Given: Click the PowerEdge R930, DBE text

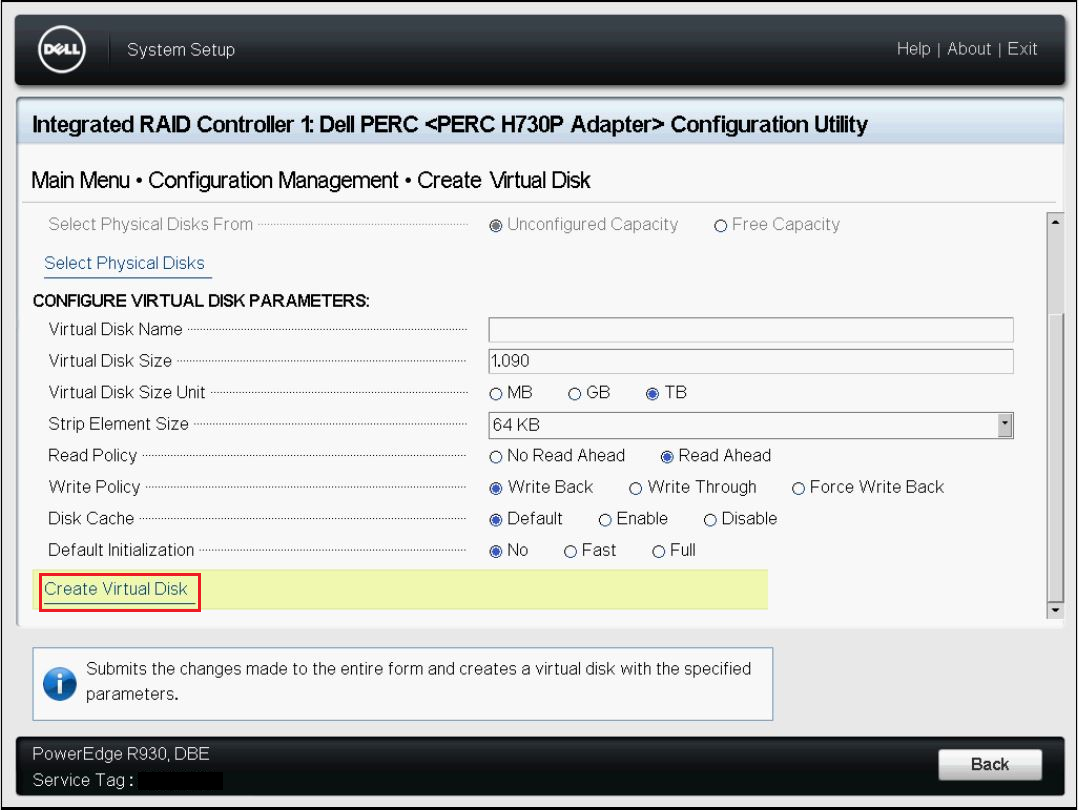Looking at the screenshot, I should 121,754.
